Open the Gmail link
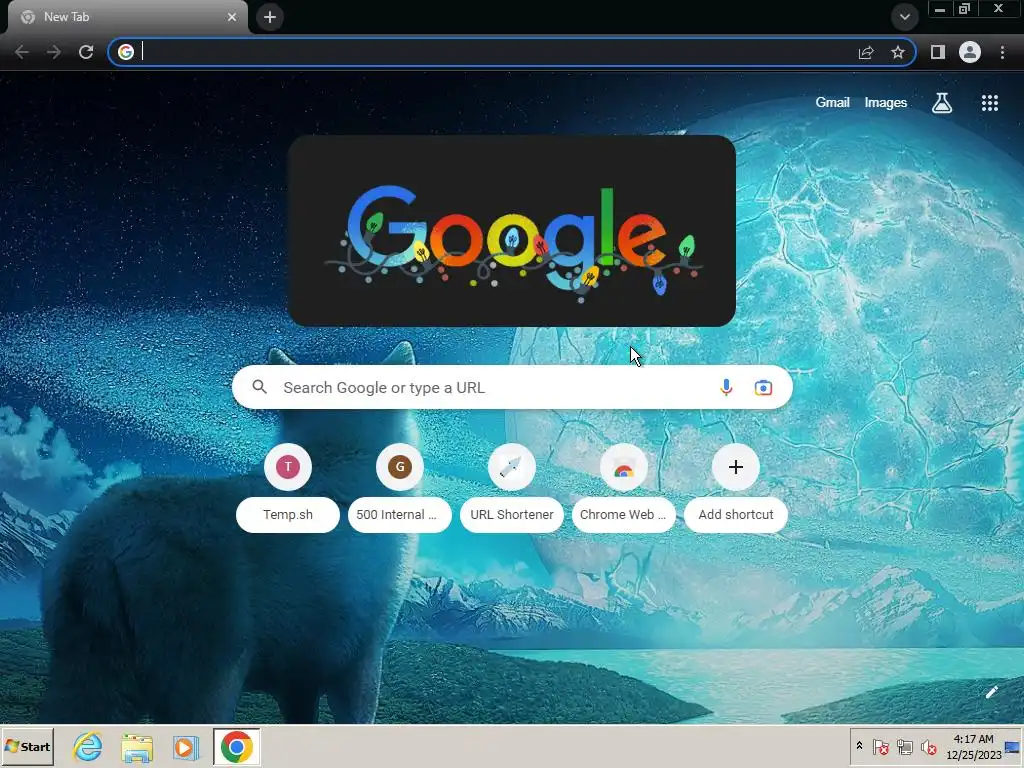Screen dimensions: 1024x768 (x=832, y=103)
